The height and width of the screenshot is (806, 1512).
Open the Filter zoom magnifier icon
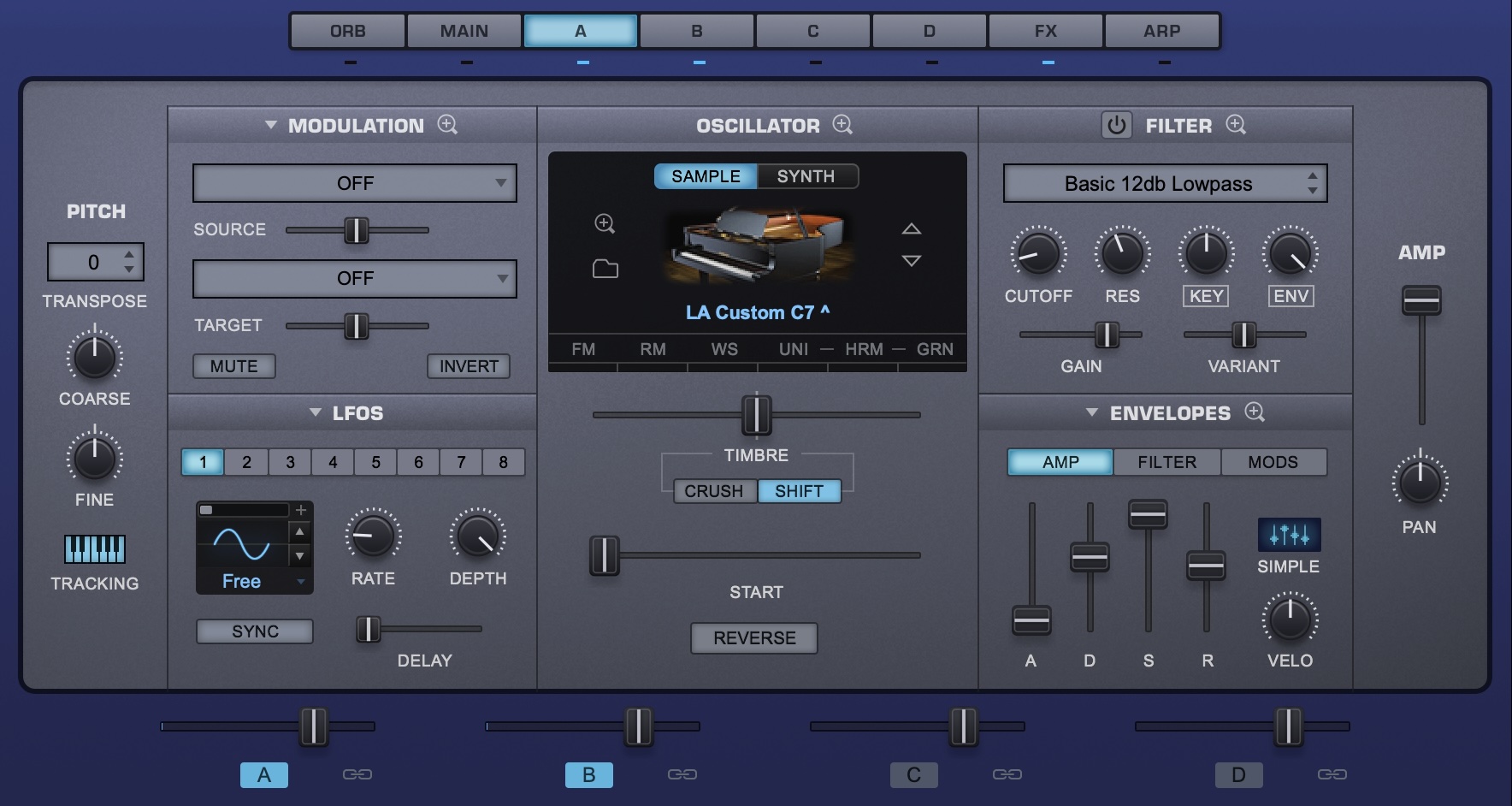click(x=1236, y=125)
